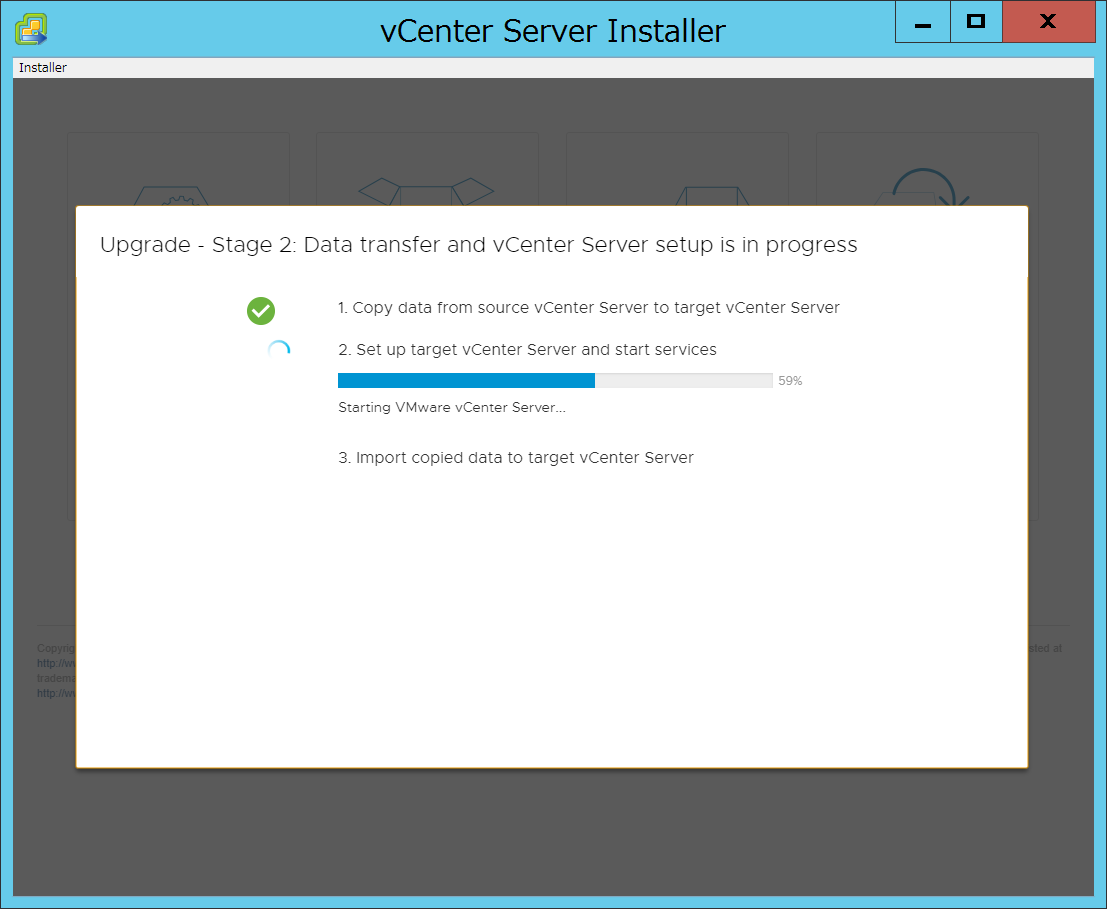Select step 3 Import copied data text
This screenshot has width=1107, height=909.
click(516, 458)
